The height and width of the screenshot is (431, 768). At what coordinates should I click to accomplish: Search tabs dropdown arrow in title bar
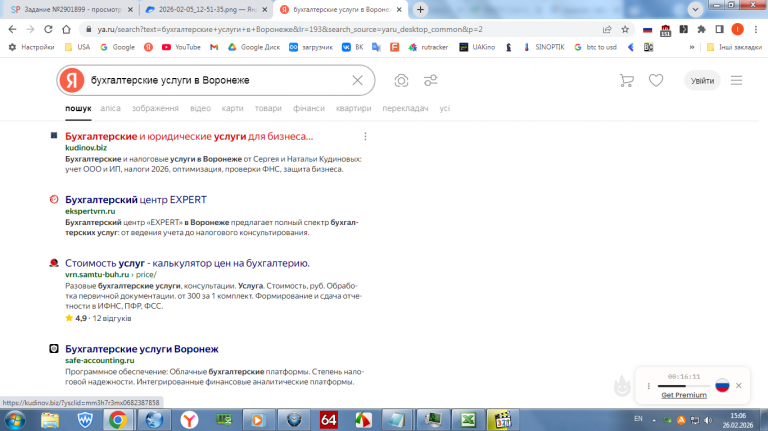[695, 9]
